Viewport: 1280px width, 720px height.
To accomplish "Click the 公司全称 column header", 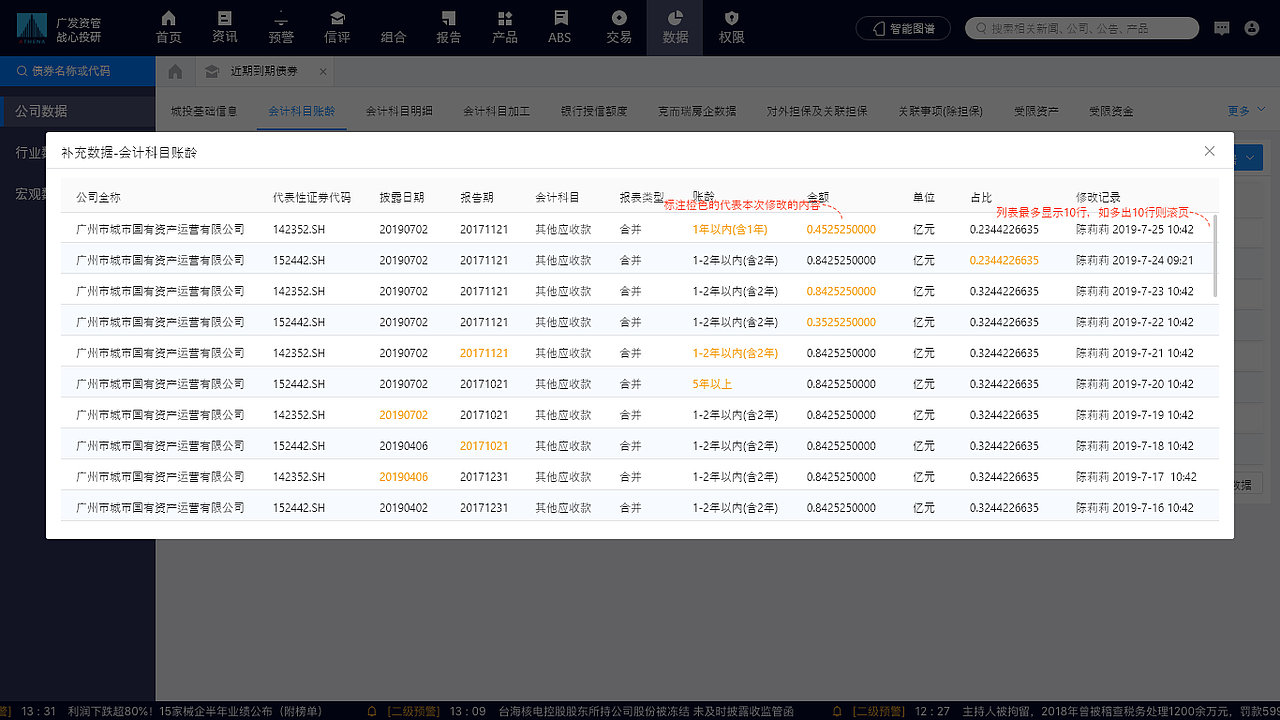I will click(98, 198).
